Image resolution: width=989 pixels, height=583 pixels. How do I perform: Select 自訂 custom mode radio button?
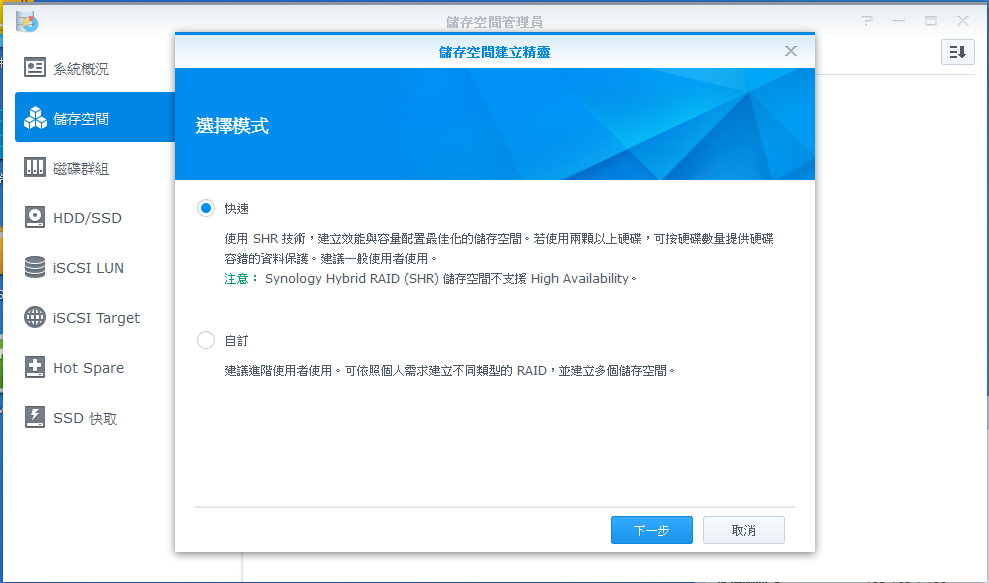[206, 341]
